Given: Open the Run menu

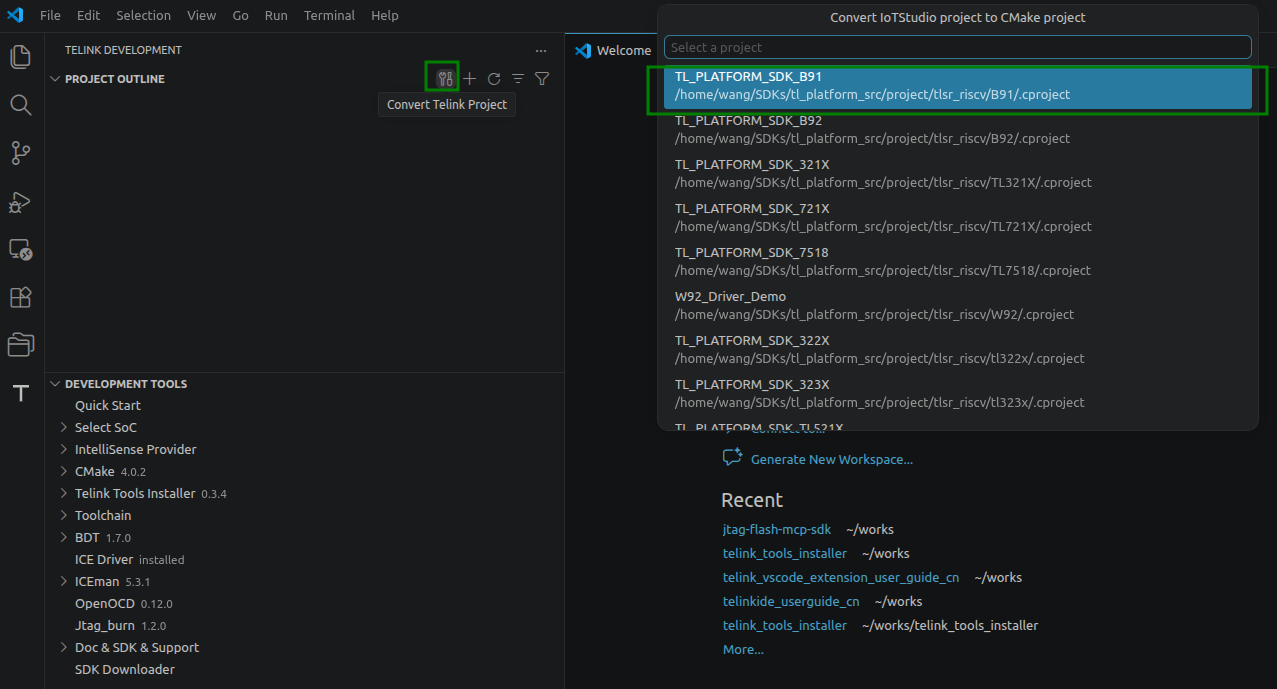Looking at the screenshot, I should click(x=276, y=15).
